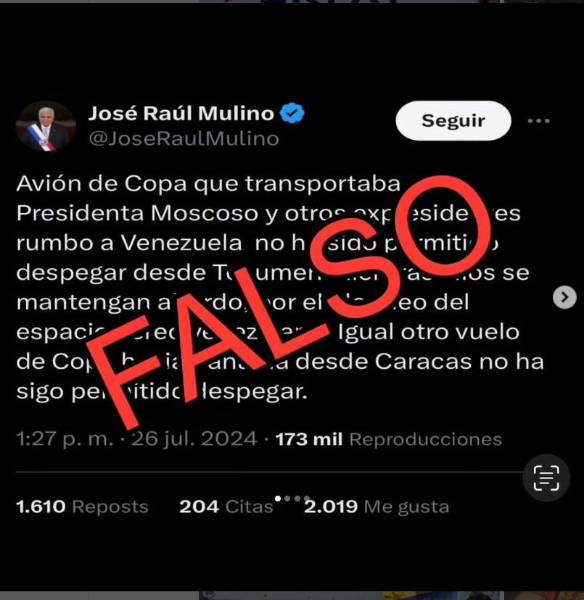Click the blue verified badge
Image resolution: width=584 pixels, height=600 pixels.
click(x=292, y=113)
